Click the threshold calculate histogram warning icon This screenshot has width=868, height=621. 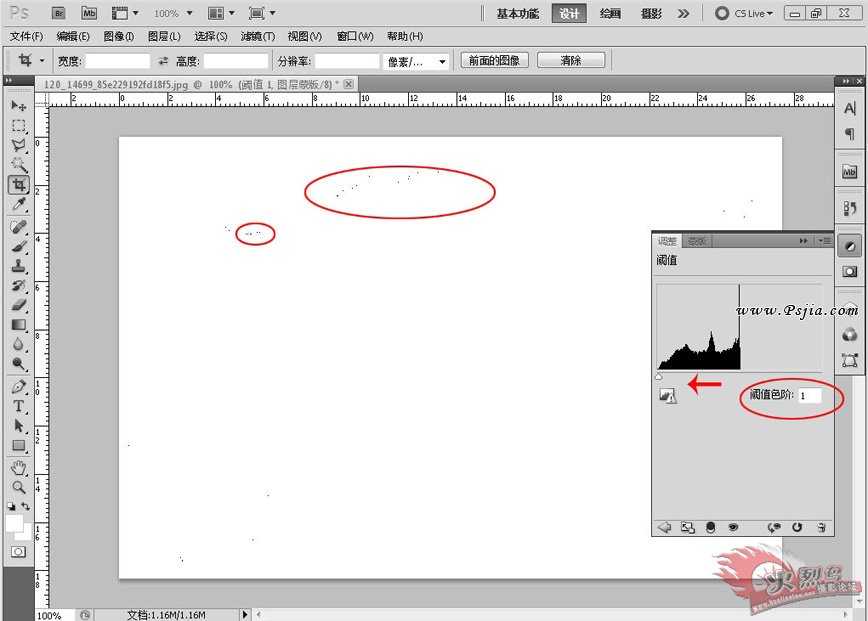pyautogui.click(x=668, y=396)
